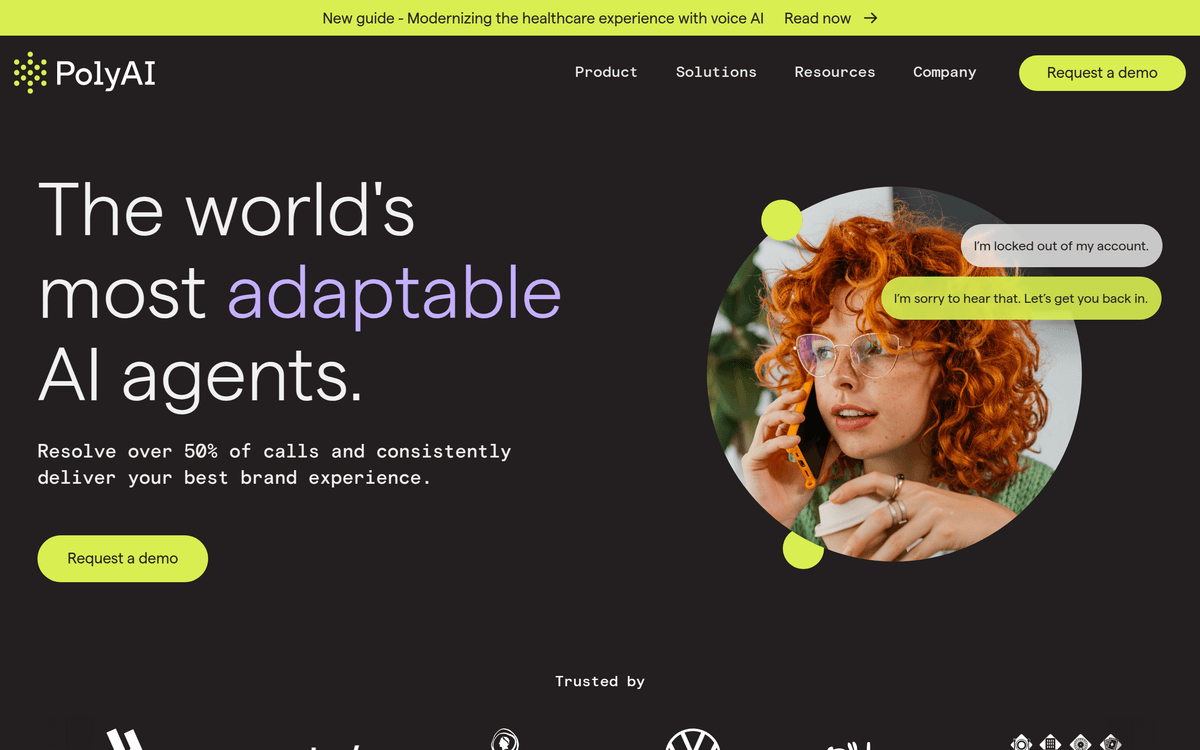This screenshot has height=750, width=1200.
Task: Click the green dot below the photo
Action: coord(803,549)
